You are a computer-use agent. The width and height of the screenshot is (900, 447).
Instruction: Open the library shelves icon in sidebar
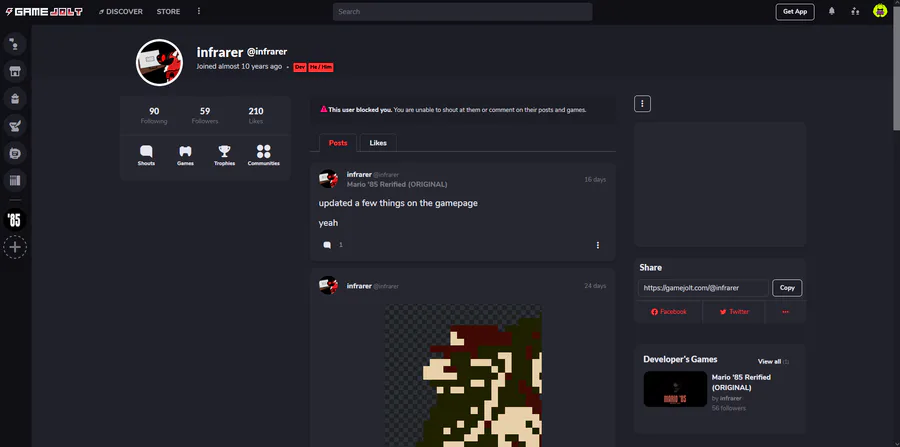coord(15,181)
